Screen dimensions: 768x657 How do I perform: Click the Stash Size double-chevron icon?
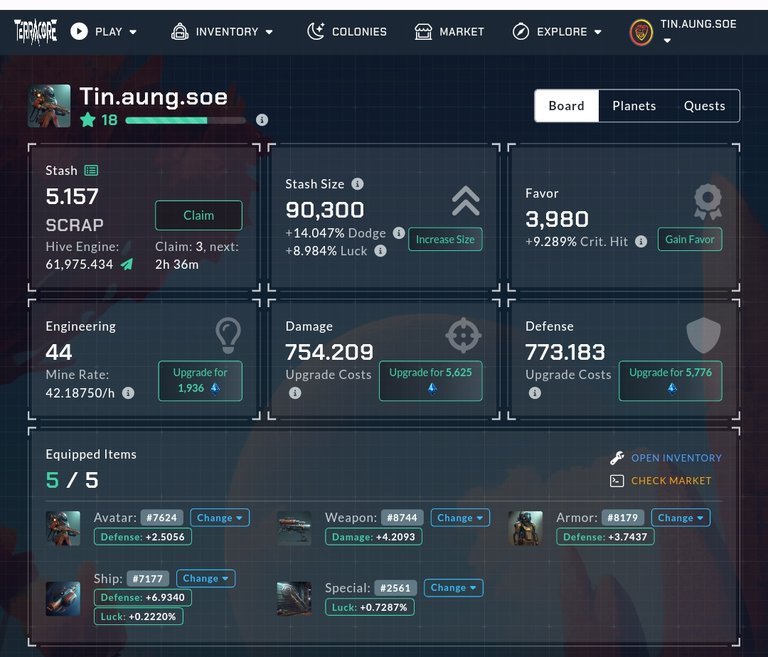point(466,201)
